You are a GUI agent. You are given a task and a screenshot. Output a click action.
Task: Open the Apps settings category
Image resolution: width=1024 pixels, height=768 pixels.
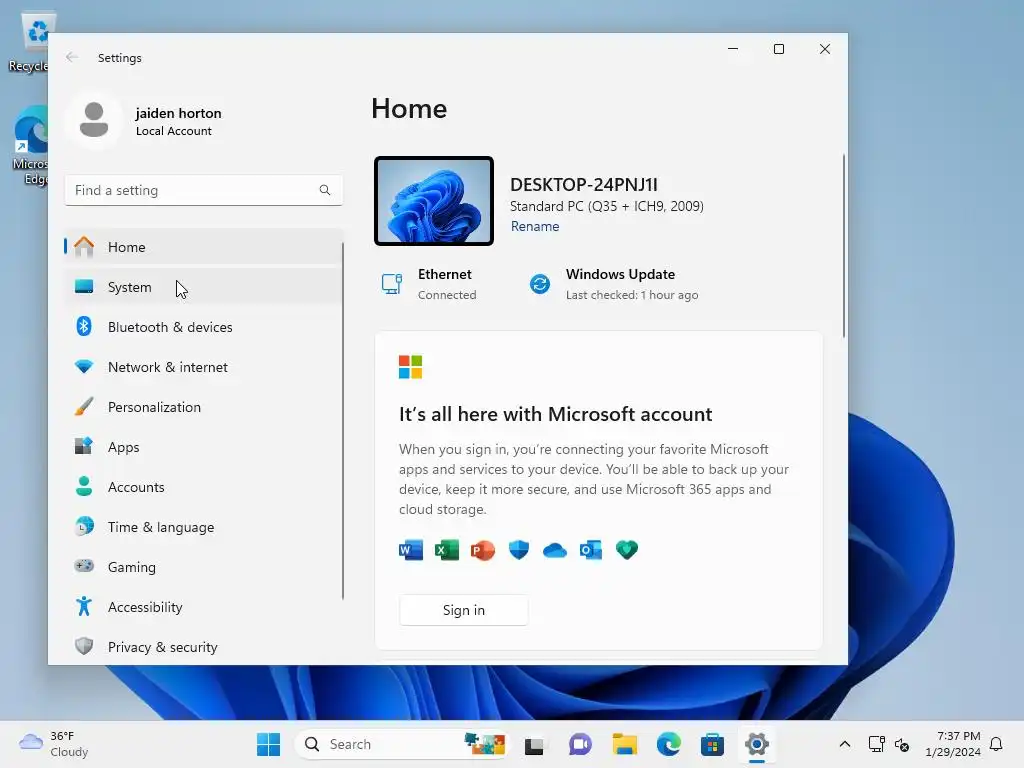tap(203, 447)
